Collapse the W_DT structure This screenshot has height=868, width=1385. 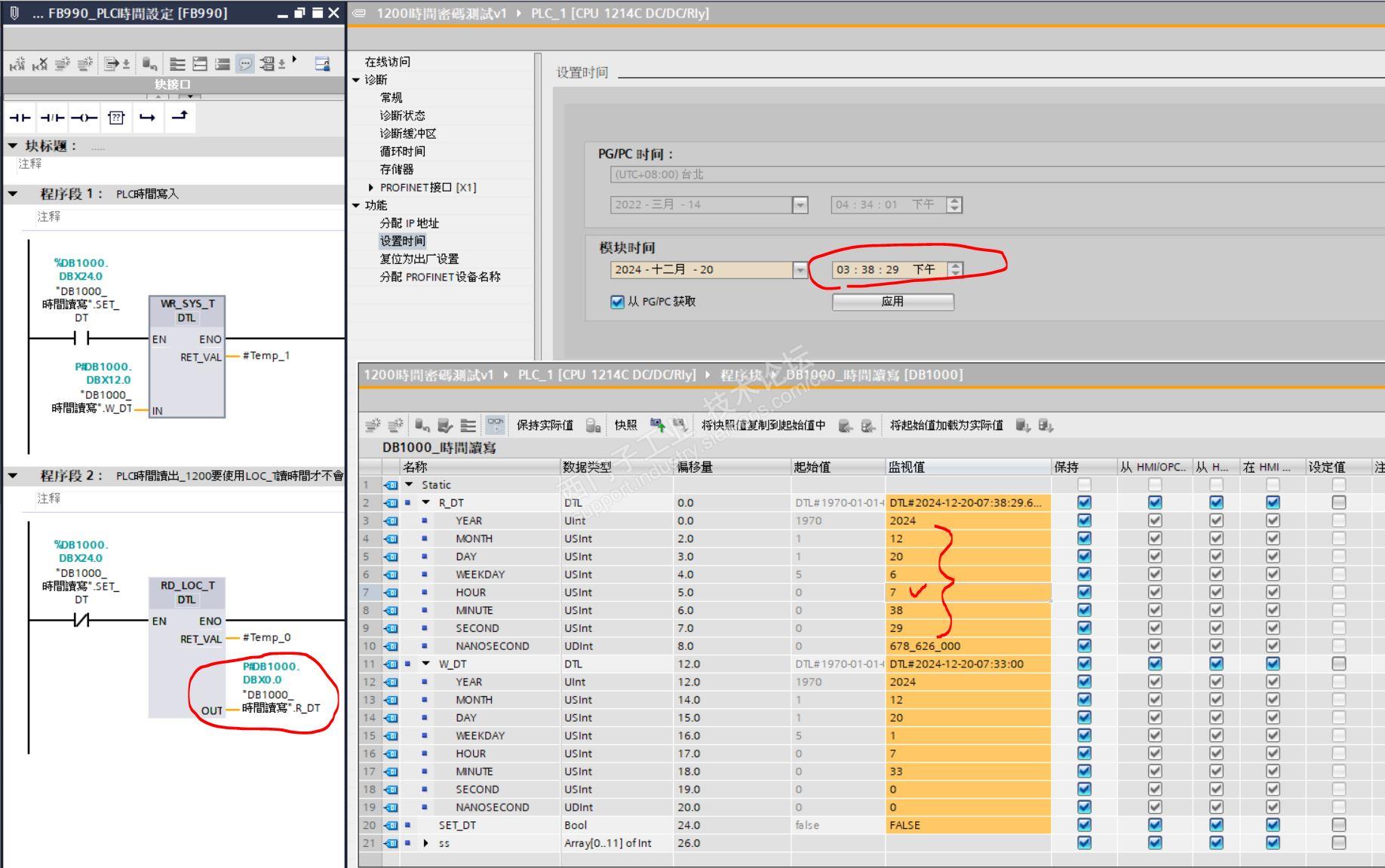[x=425, y=664]
